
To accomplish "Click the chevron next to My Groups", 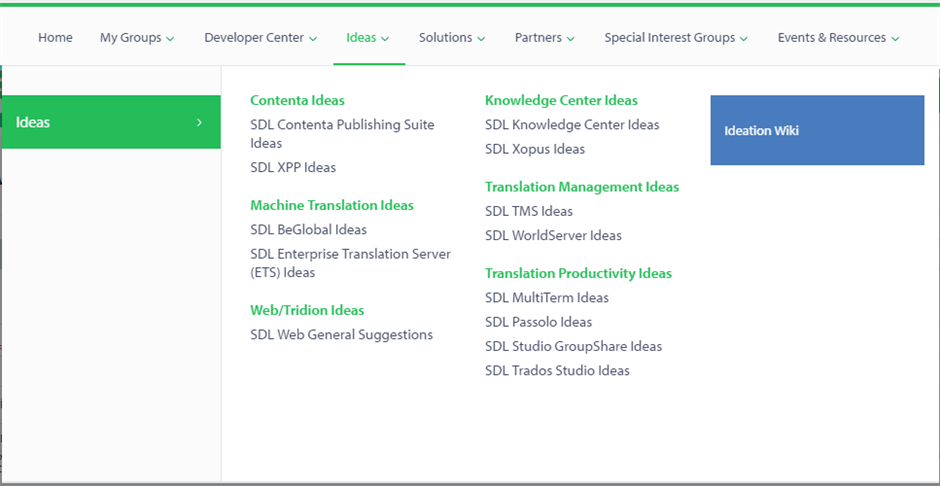I will tap(170, 39).
